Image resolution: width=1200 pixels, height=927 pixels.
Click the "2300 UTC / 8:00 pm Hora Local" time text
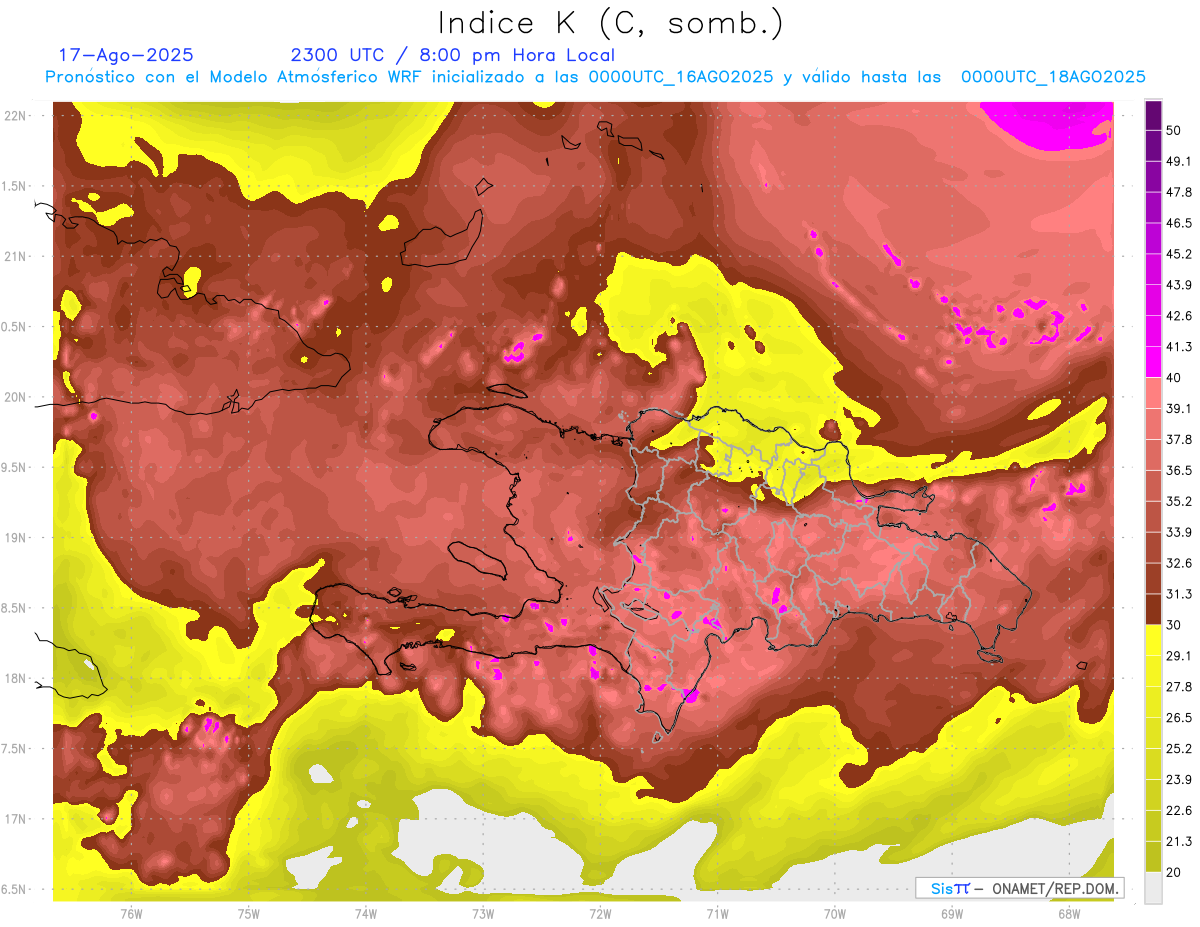click(452, 55)
